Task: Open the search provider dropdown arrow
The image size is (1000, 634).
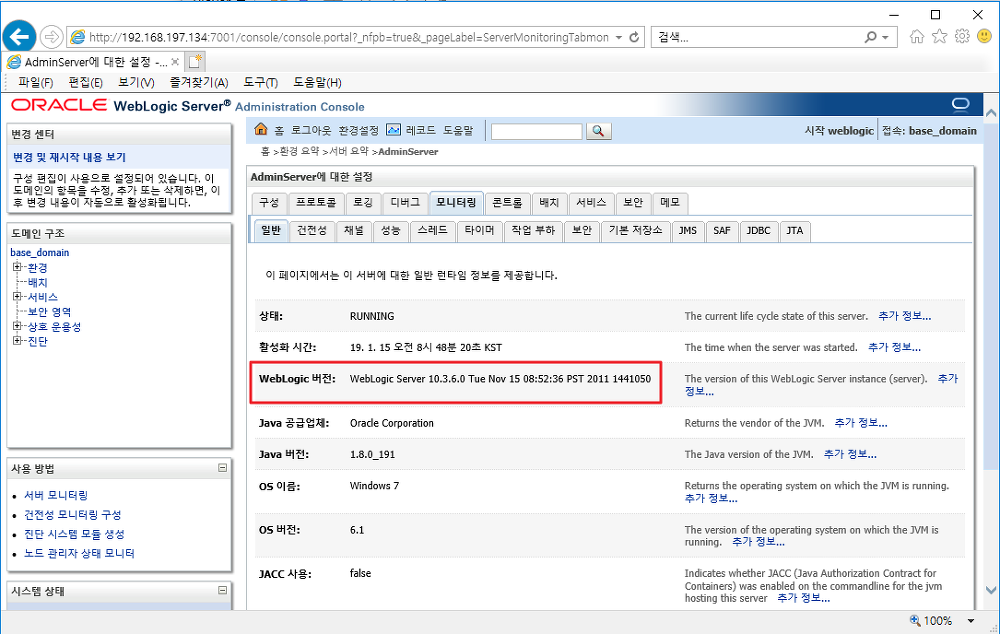Action: 885,38
